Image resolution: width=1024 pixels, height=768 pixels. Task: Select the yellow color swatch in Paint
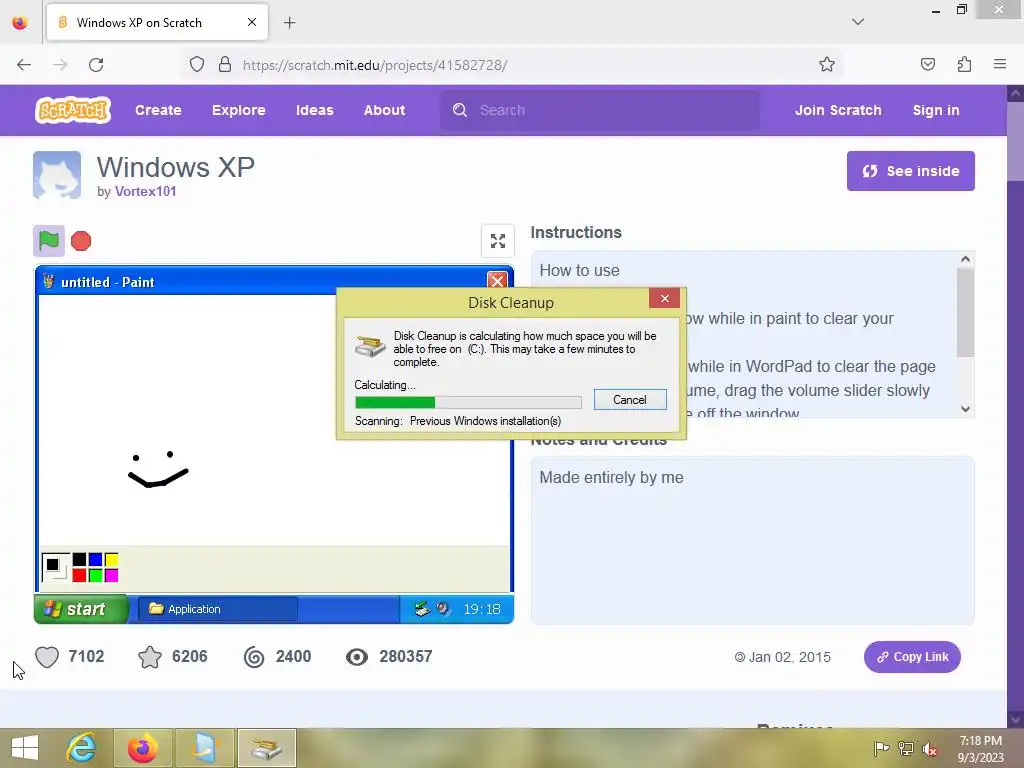point(112,559)
